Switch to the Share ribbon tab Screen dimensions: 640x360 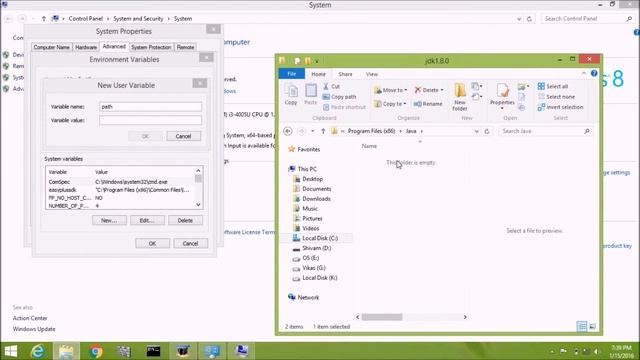point(345,74)
